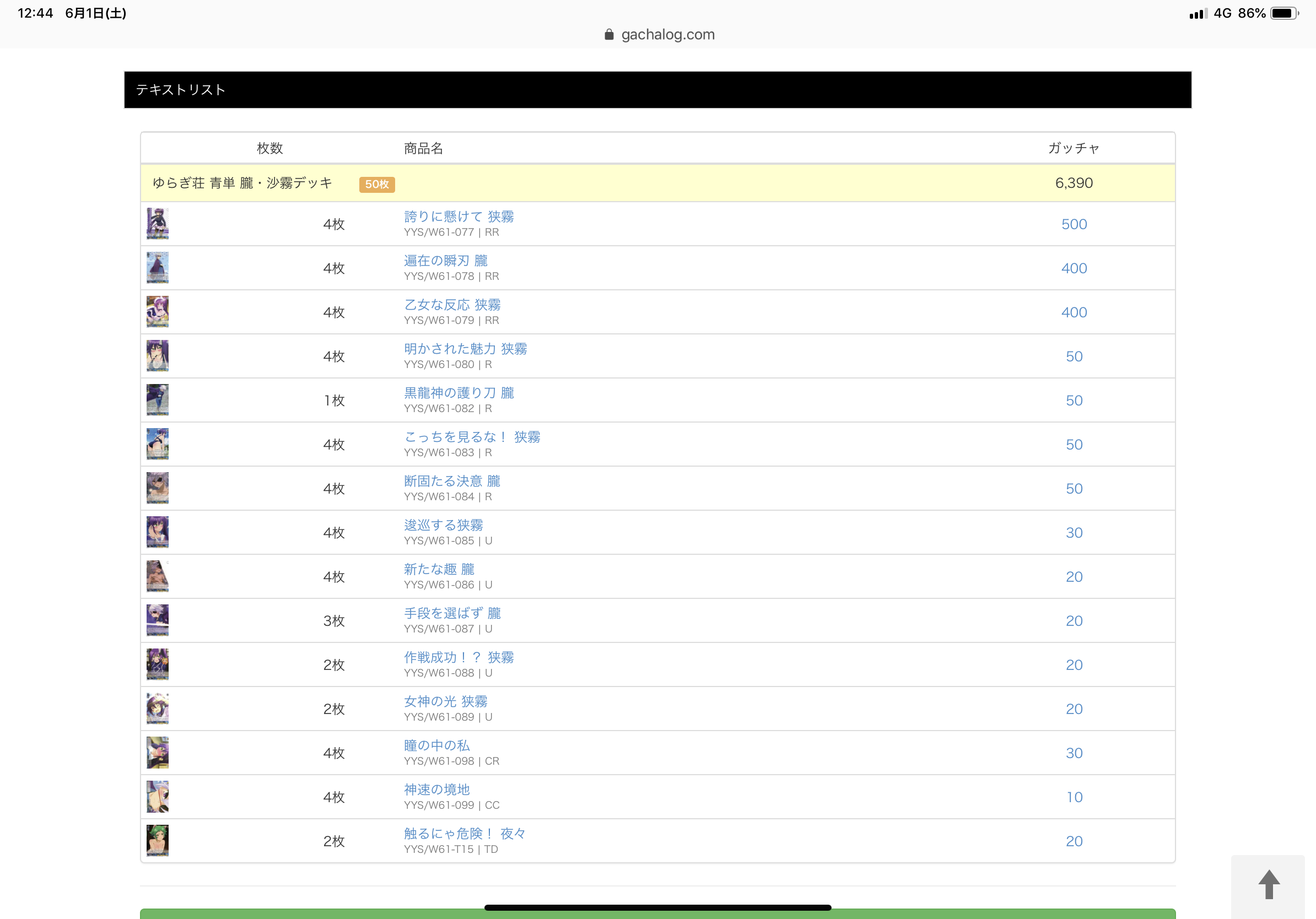Open the 遍在の瞬刃 朧 card link

(x=446, y=261)
